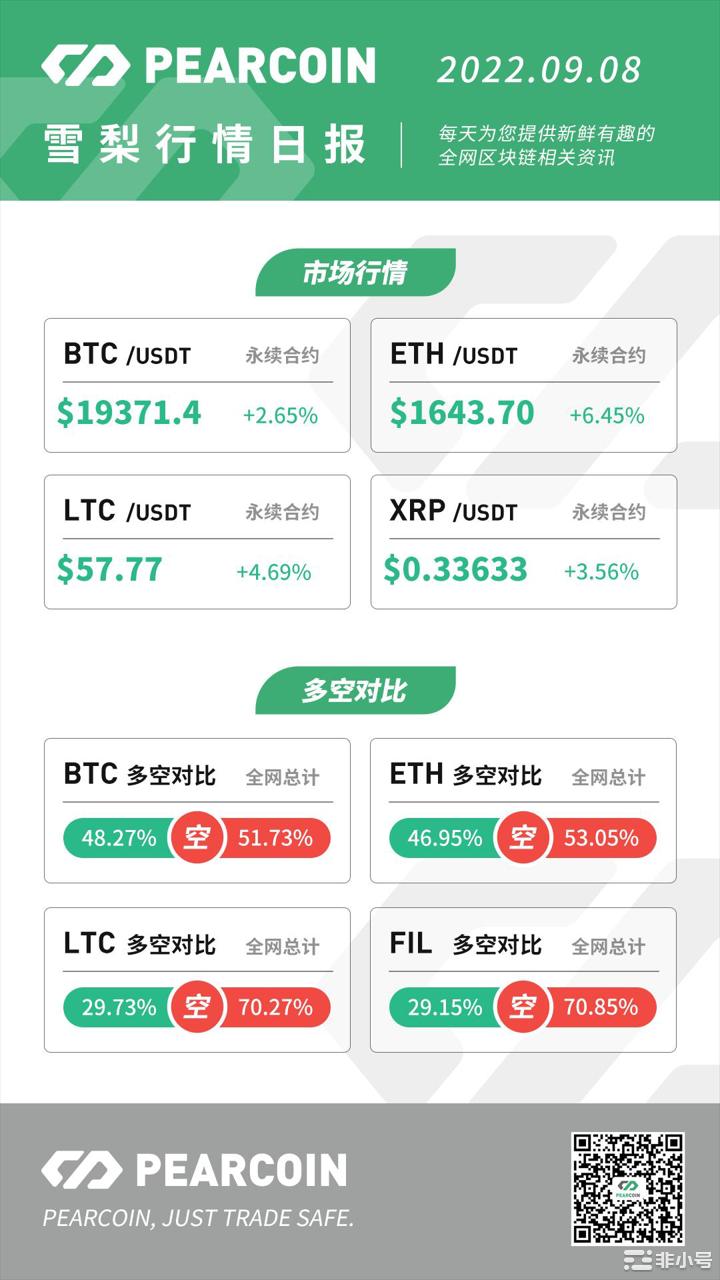Screen dimensions: 720x1280
Task: Click the PEARCOIN logo icon in footer
Action: tap(82, 1170)
